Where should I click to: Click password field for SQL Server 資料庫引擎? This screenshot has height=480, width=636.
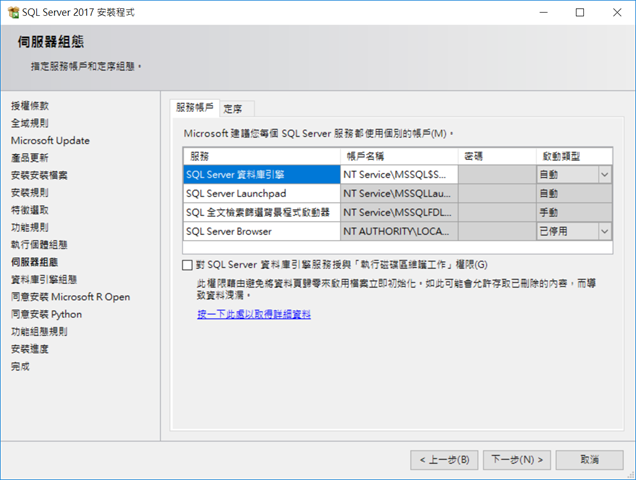pyautogui.click(x=497, y=174)
